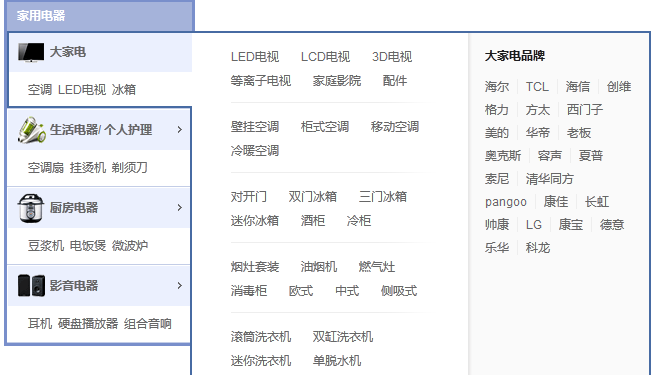The image size is (655, 375).
Task: Open 空调 under 大家电
Action: (40, 89)
